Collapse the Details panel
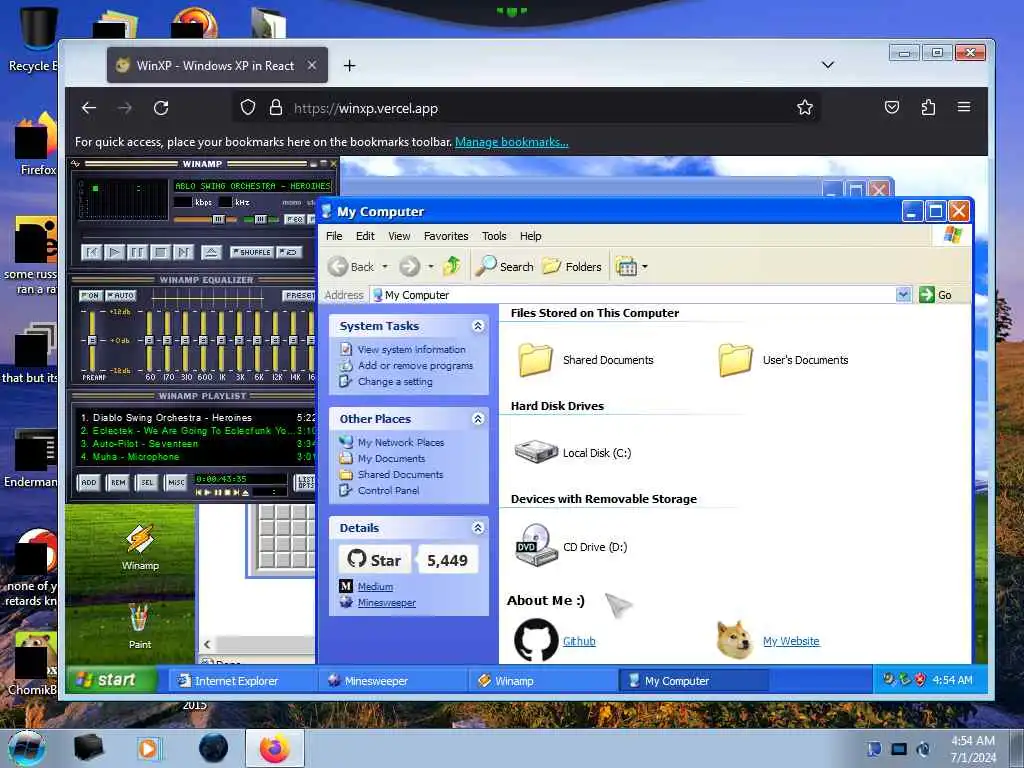 [x=478, y=528]
